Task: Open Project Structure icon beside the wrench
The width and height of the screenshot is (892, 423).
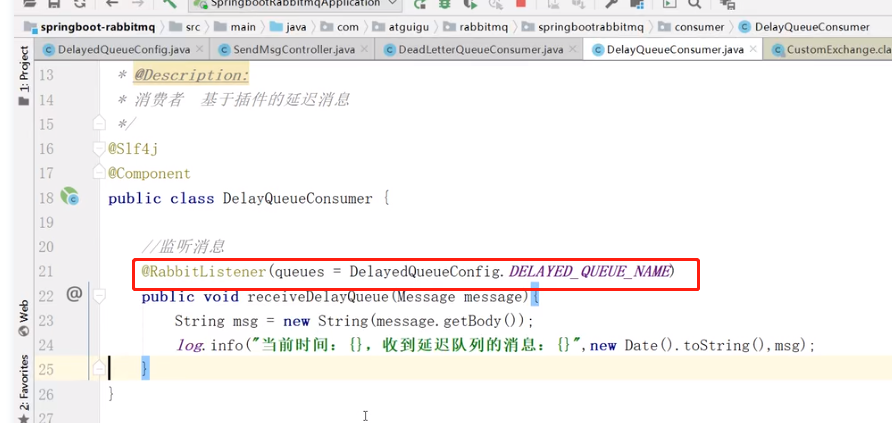Action: point(637,3)
